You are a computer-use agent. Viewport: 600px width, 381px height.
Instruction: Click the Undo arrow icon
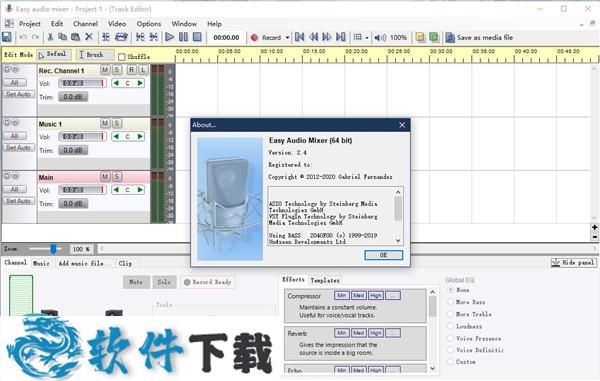pyautogui.click(x=23, y=37)
